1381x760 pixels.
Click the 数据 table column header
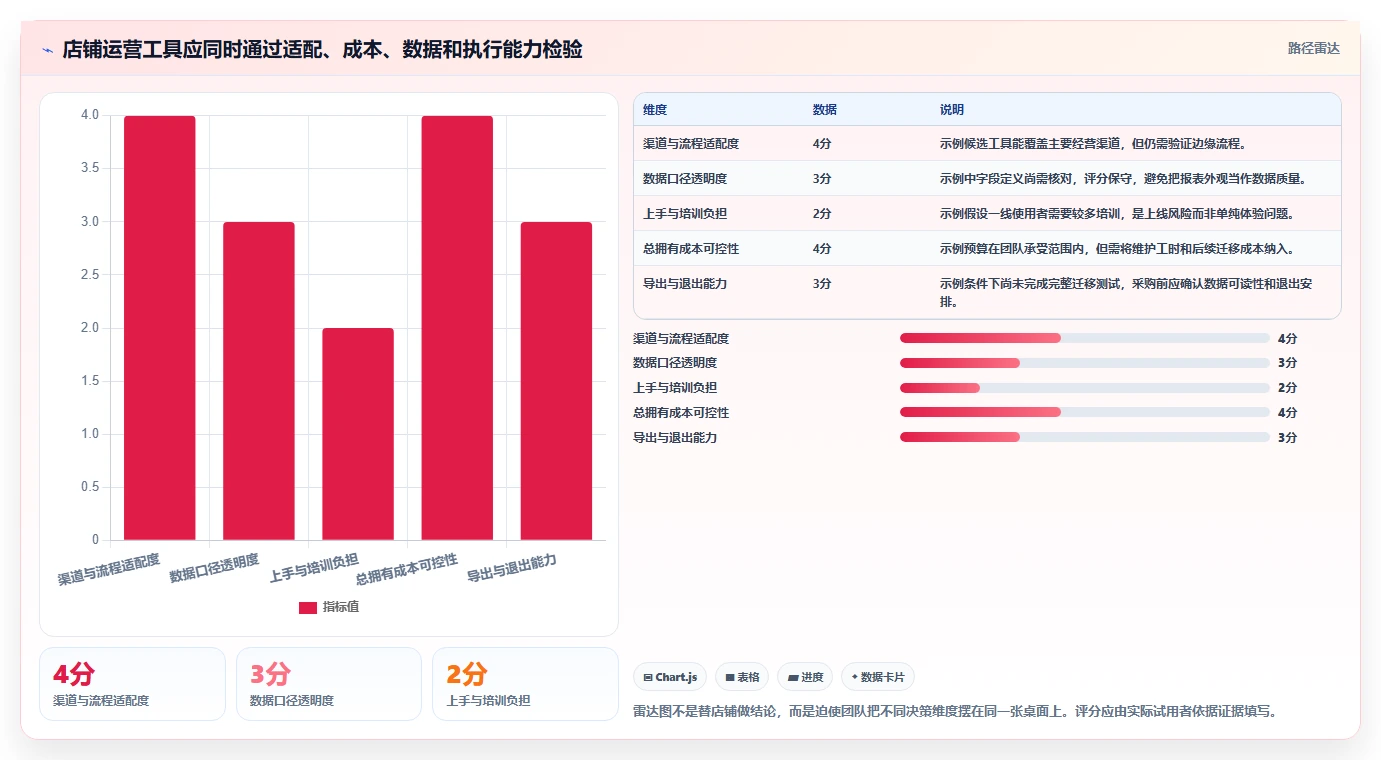click(825, 109)
